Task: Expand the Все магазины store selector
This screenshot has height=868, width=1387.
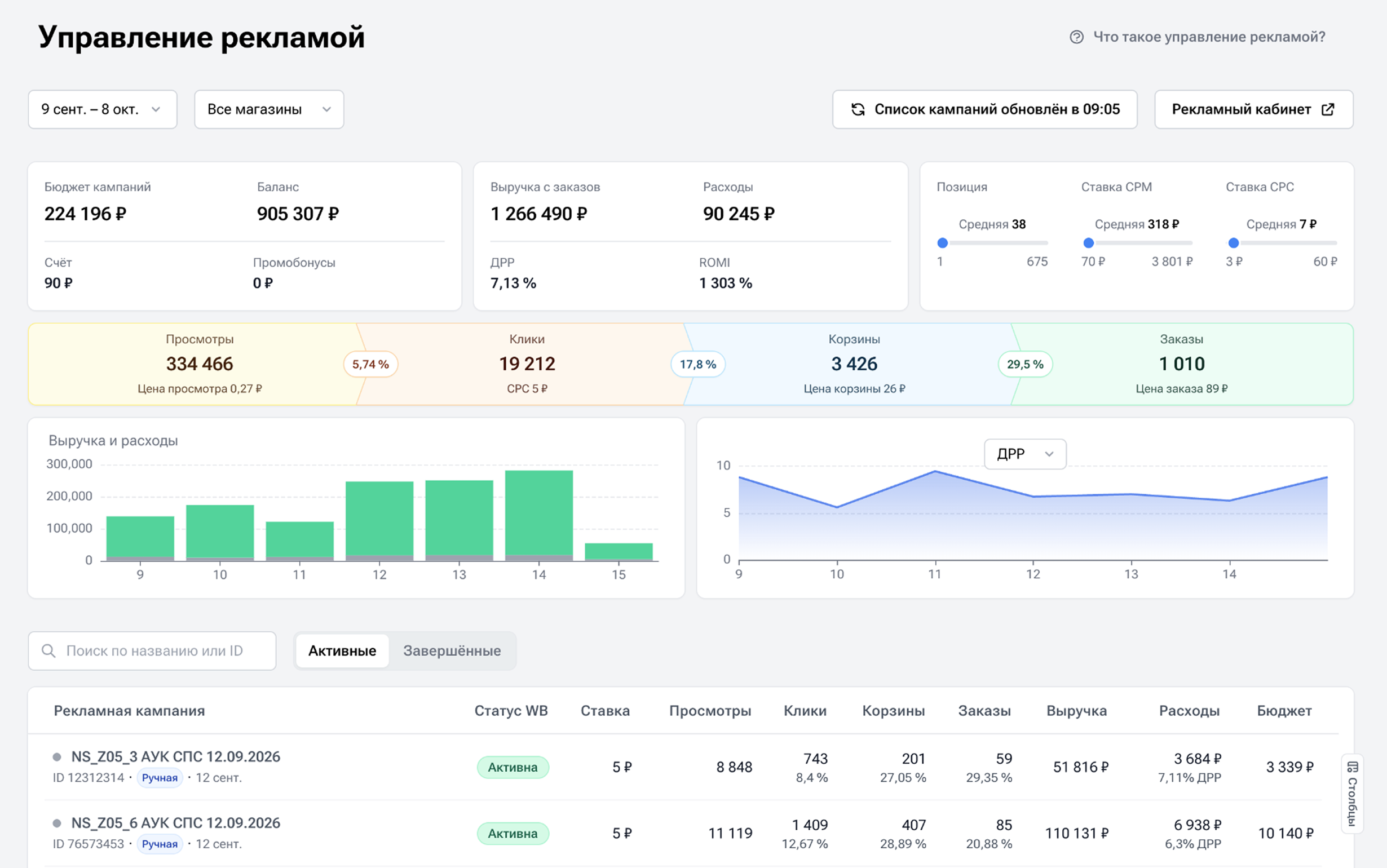Action: tap(270, 110)
